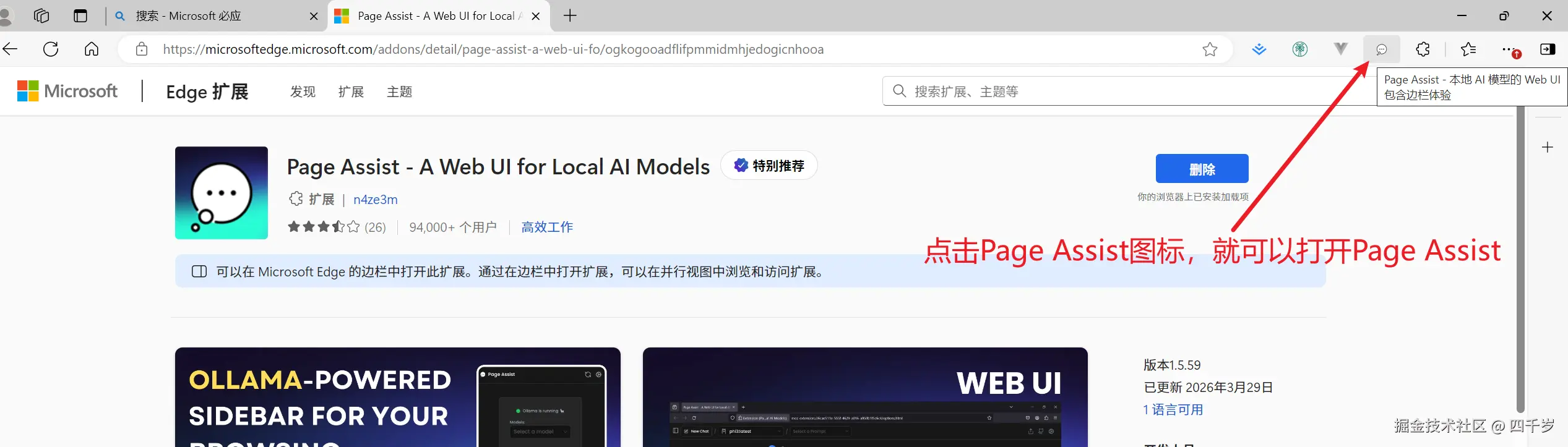Click the 特别推荐 badge
Viewport: 1568px width, 447px height.
769,166
